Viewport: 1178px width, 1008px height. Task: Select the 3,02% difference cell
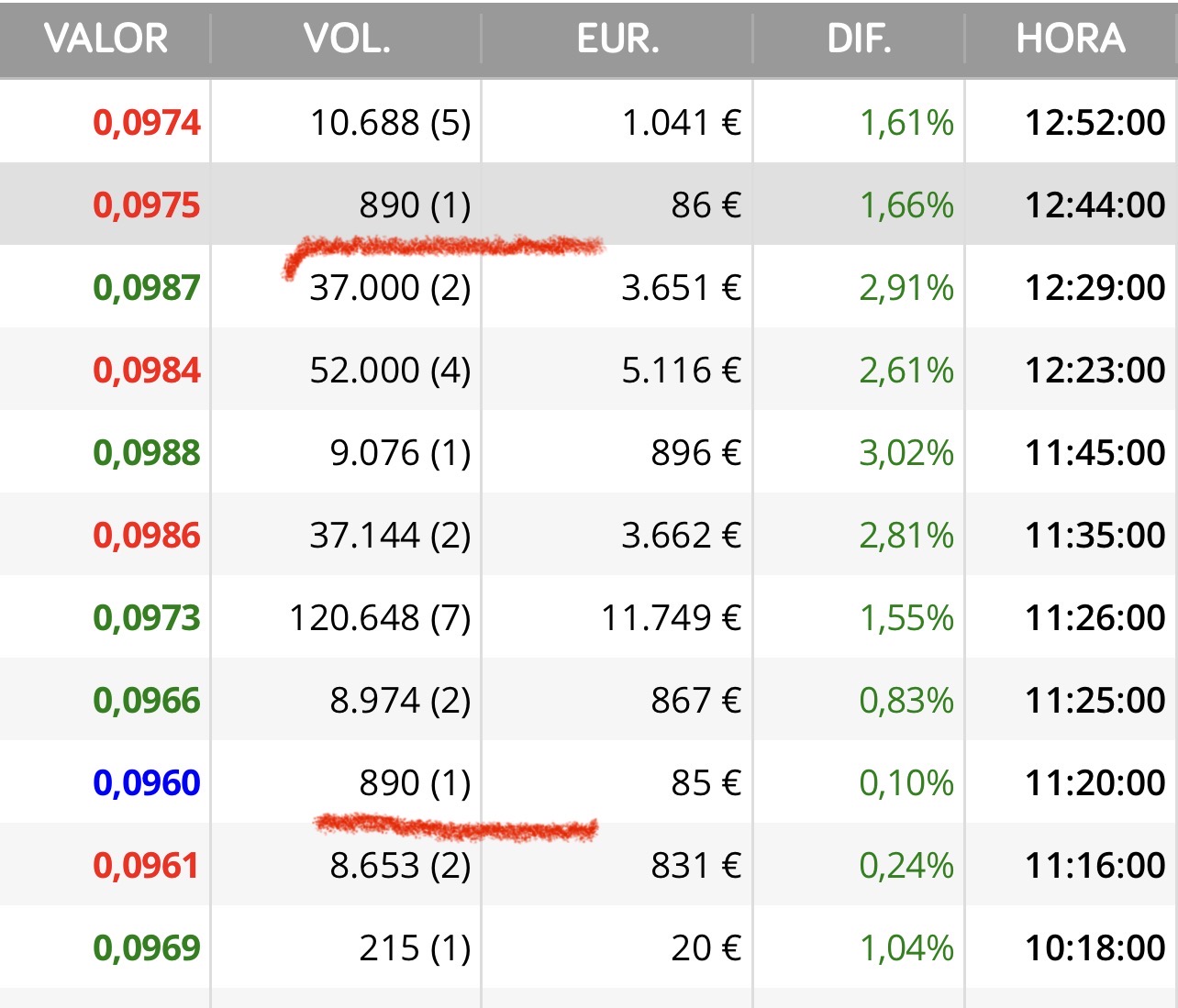(x=906, y=453)
